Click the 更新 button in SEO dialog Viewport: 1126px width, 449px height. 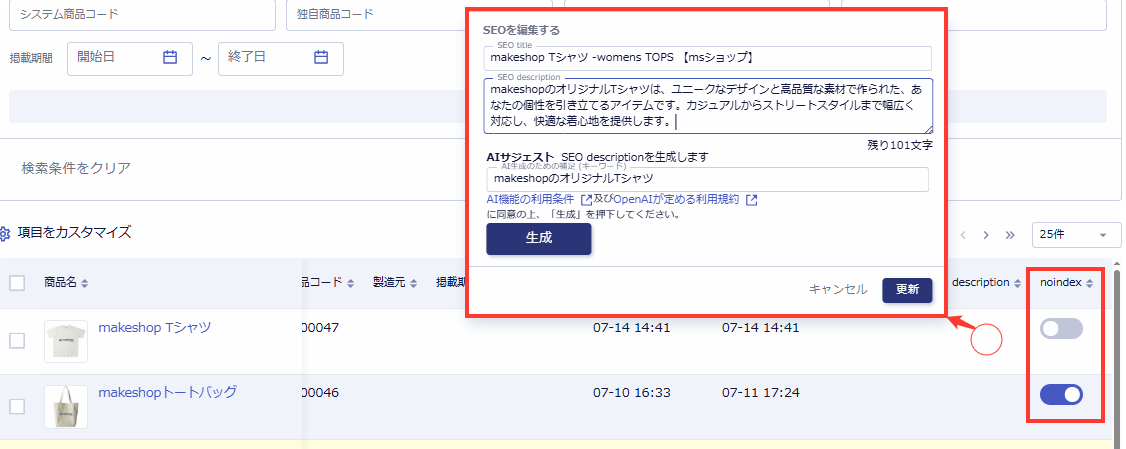click(907, 289)
